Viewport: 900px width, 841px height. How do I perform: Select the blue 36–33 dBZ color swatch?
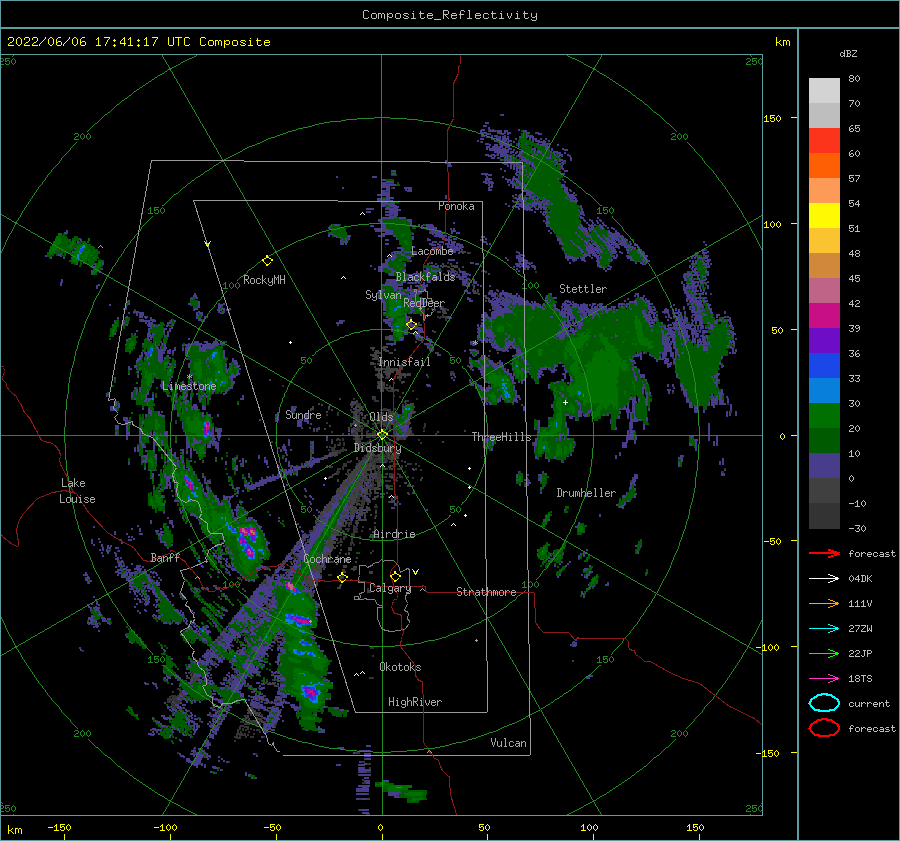pyautogui.click(x=824, y=366)
